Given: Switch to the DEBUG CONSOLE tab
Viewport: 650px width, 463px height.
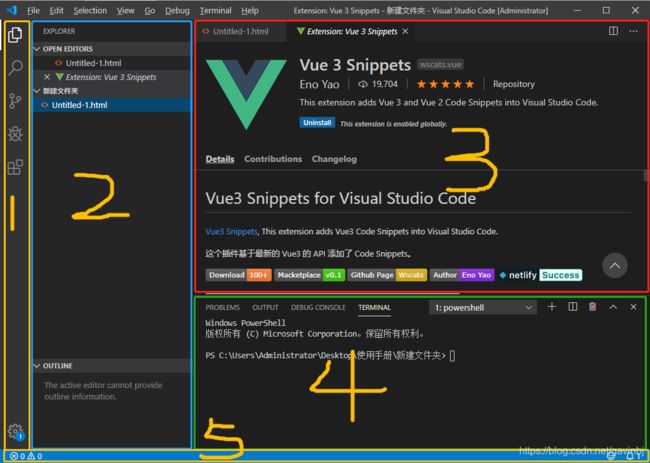Looking at the screenshot, I should point(318,308).
